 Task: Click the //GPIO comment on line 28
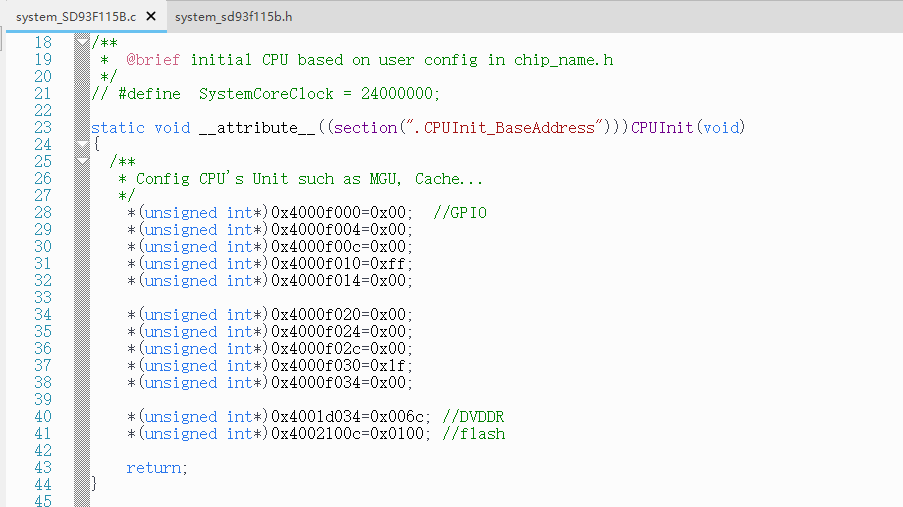(x=460, y=213)
